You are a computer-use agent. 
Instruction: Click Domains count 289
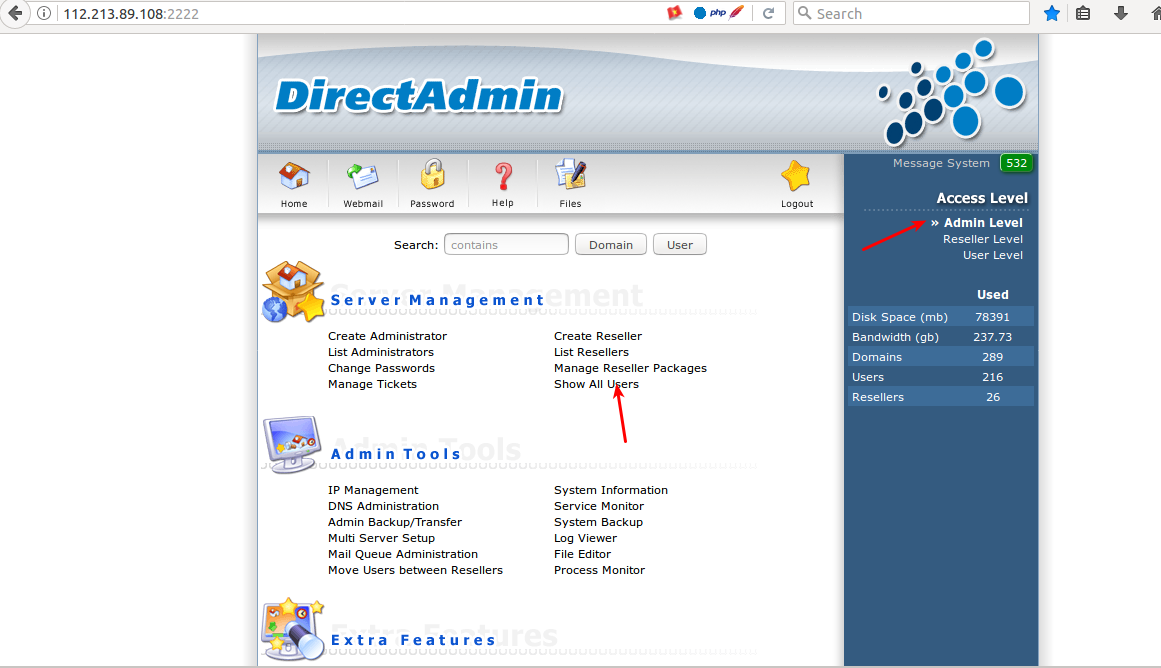[x=992, y=357]
